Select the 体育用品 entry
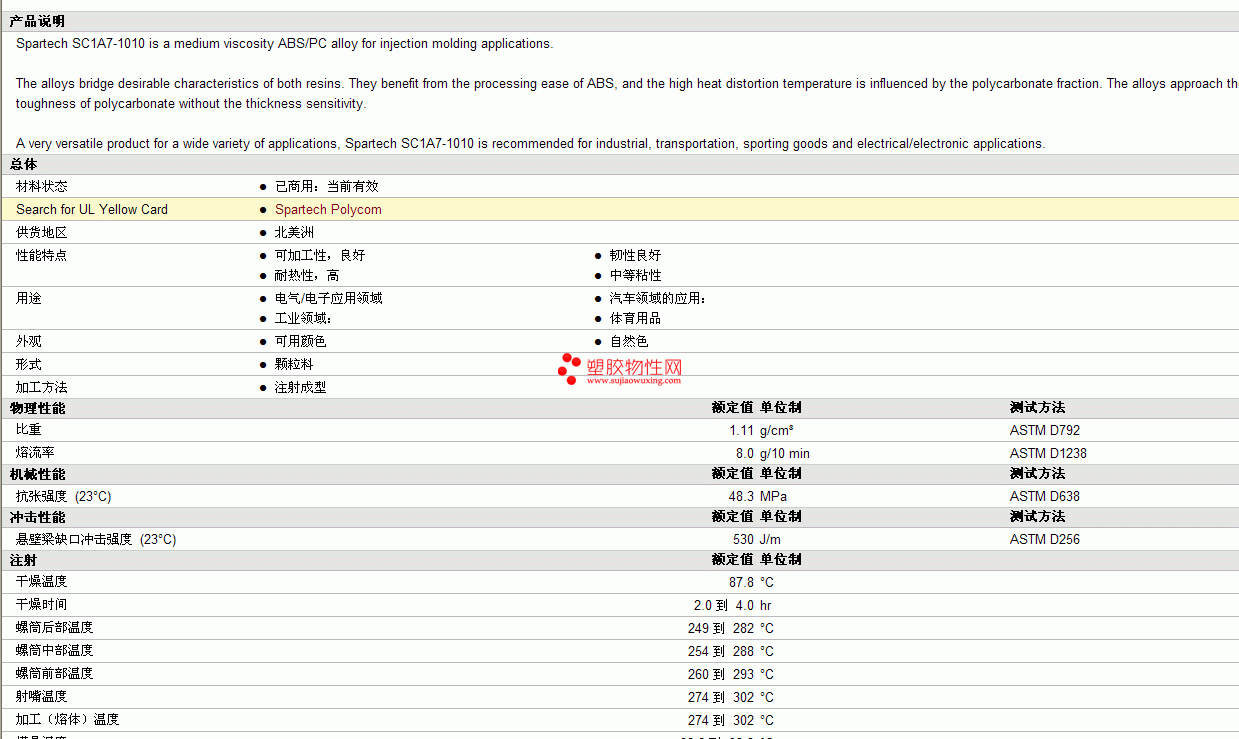 pos(636,318)
